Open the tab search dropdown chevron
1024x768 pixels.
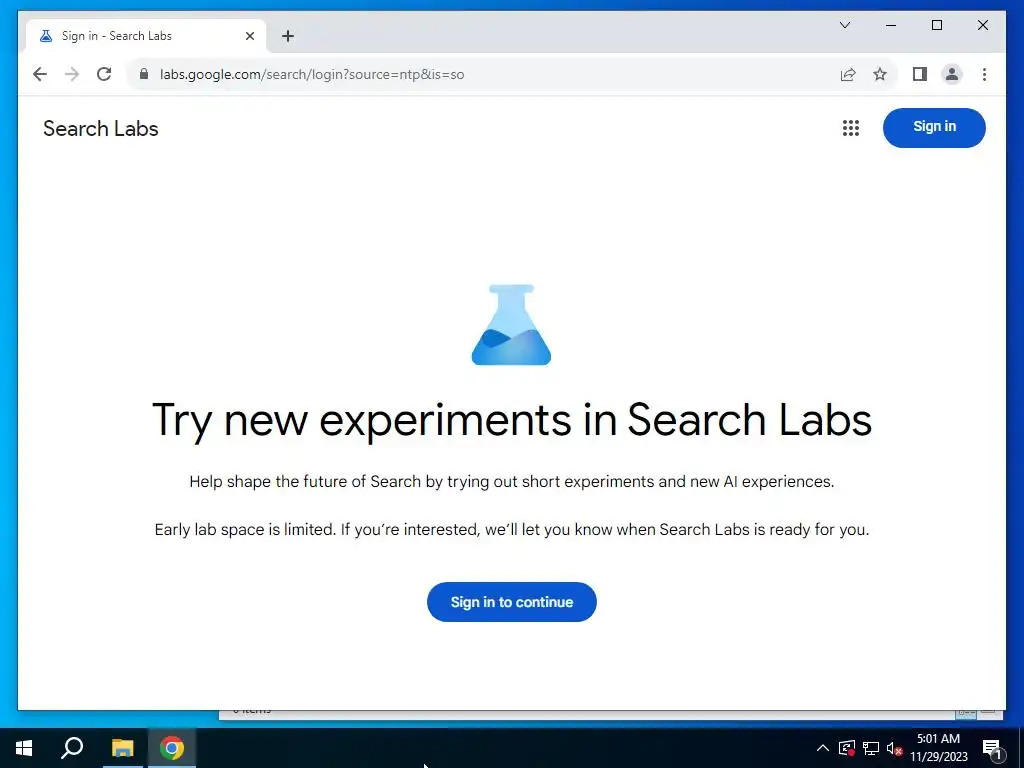(844, 25)
